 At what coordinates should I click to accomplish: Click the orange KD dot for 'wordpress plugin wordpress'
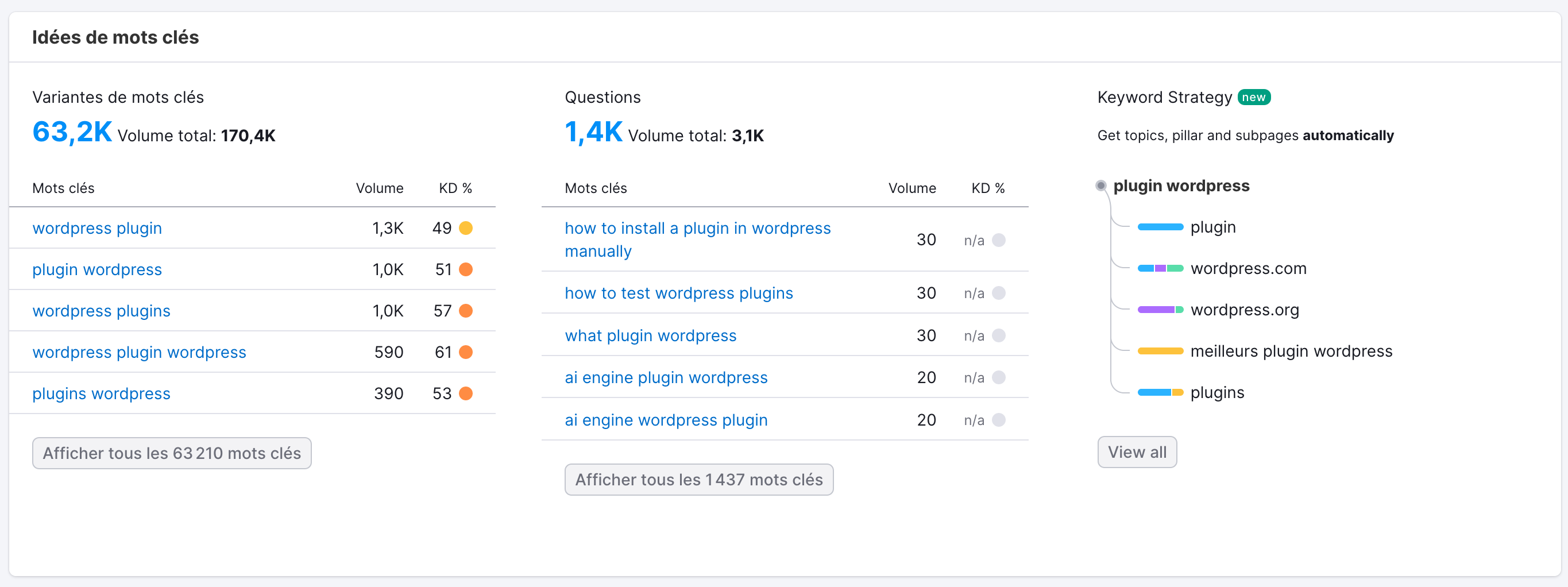coord(466,353)
